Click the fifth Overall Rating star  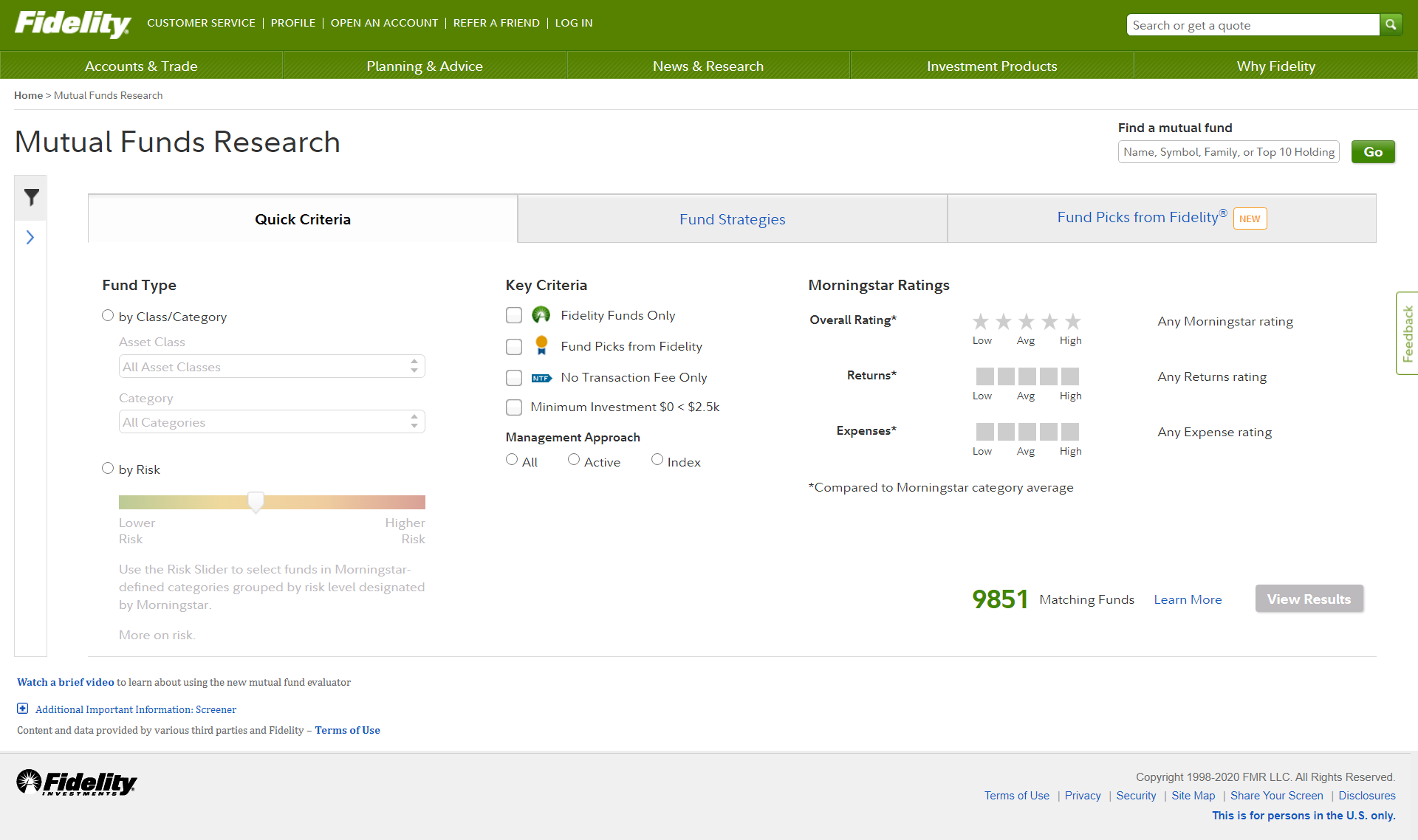(1072, 322)
